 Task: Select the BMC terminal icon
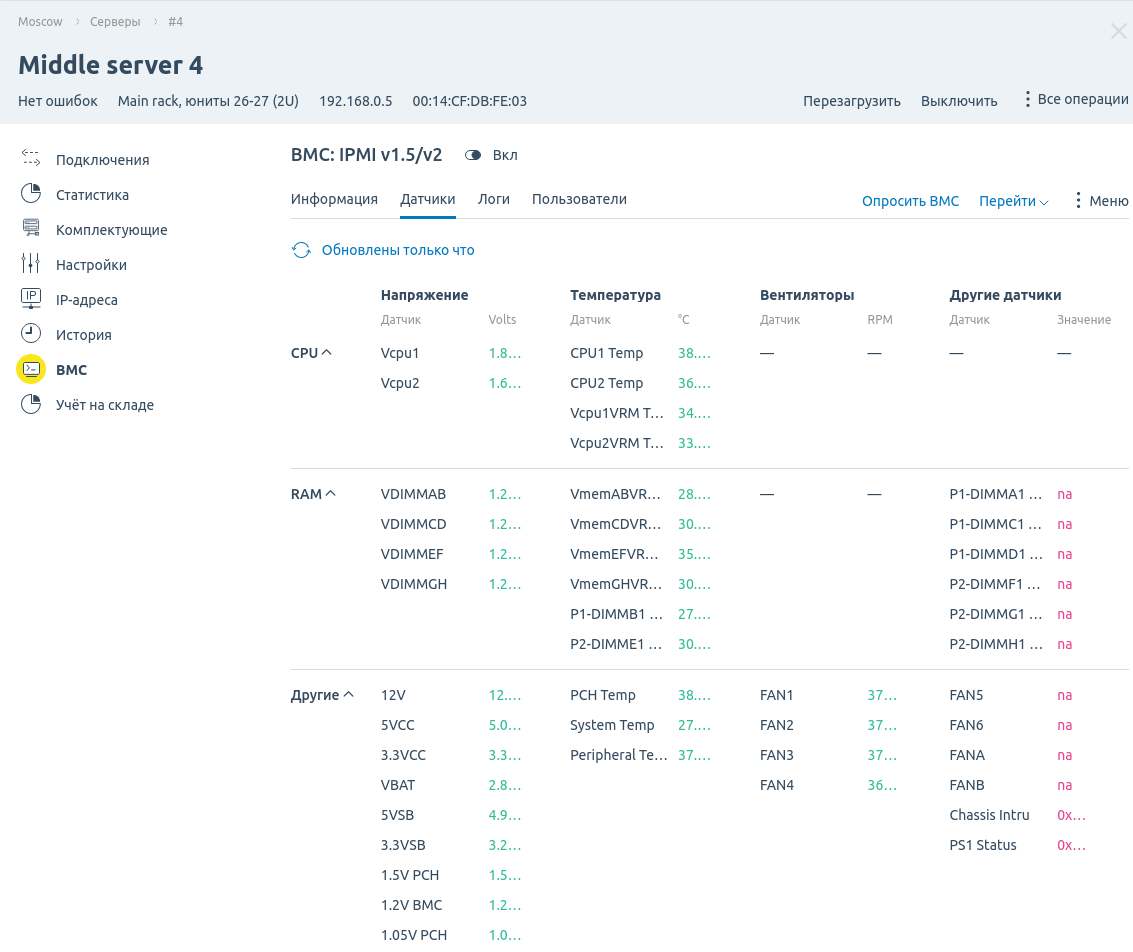pyautogui.click(x=31, y=369)
